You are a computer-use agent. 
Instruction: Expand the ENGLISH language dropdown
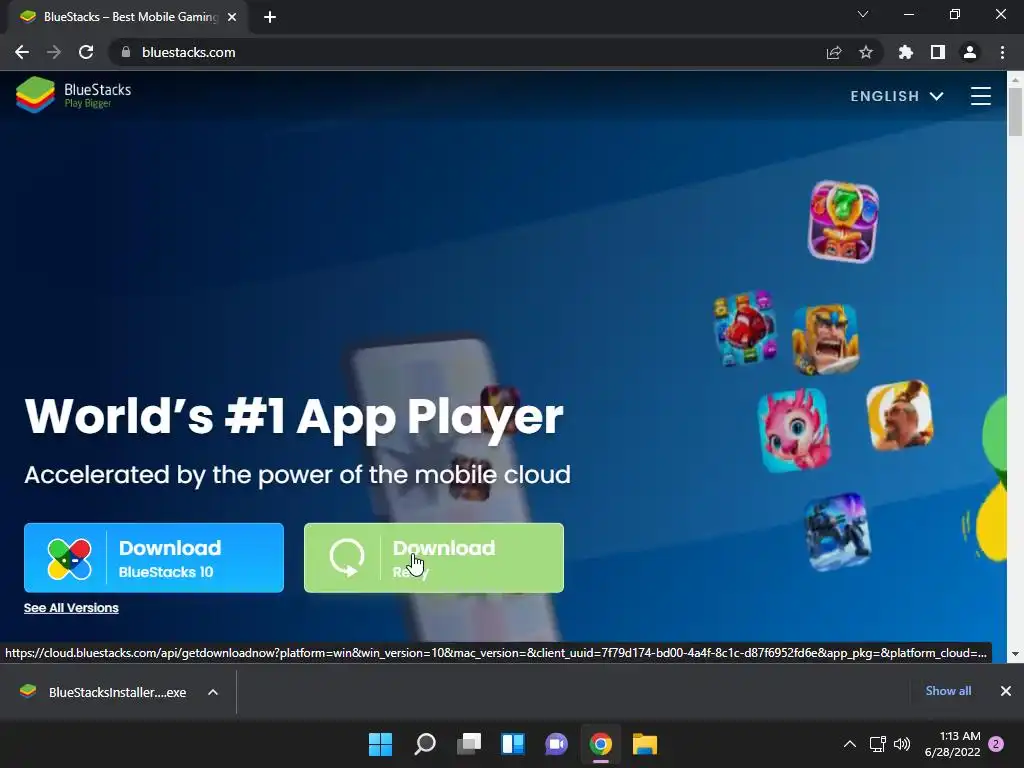coord(897,96)
